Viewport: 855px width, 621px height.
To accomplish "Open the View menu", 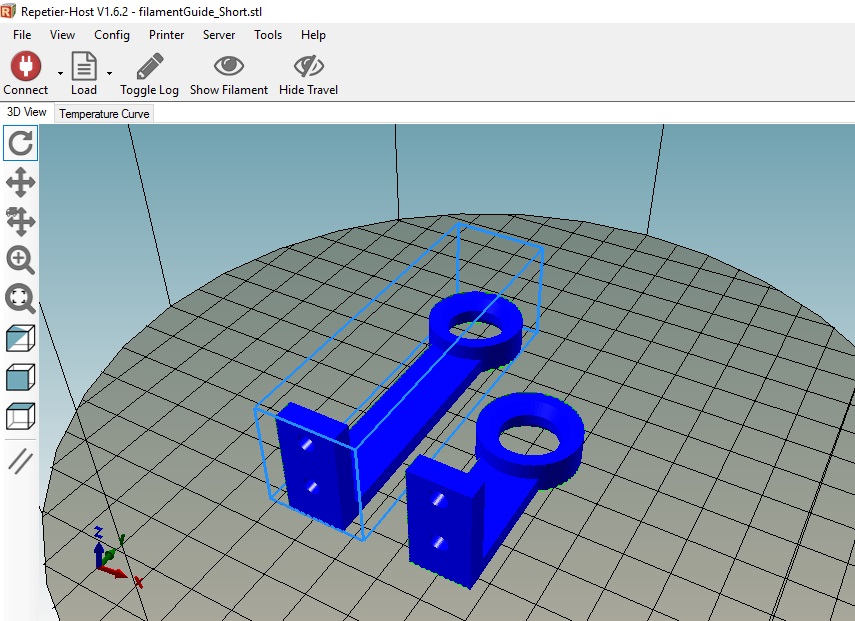I will tap(62, 35).
